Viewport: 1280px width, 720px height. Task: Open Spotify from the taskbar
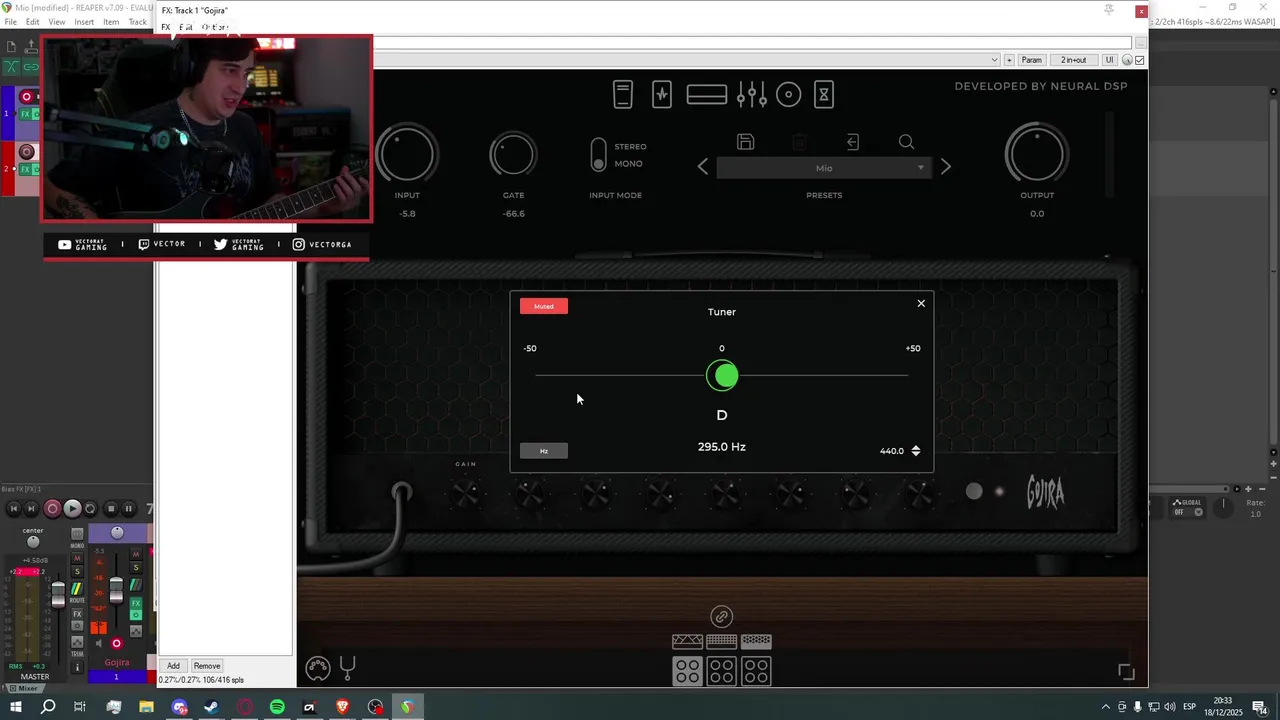277,707
